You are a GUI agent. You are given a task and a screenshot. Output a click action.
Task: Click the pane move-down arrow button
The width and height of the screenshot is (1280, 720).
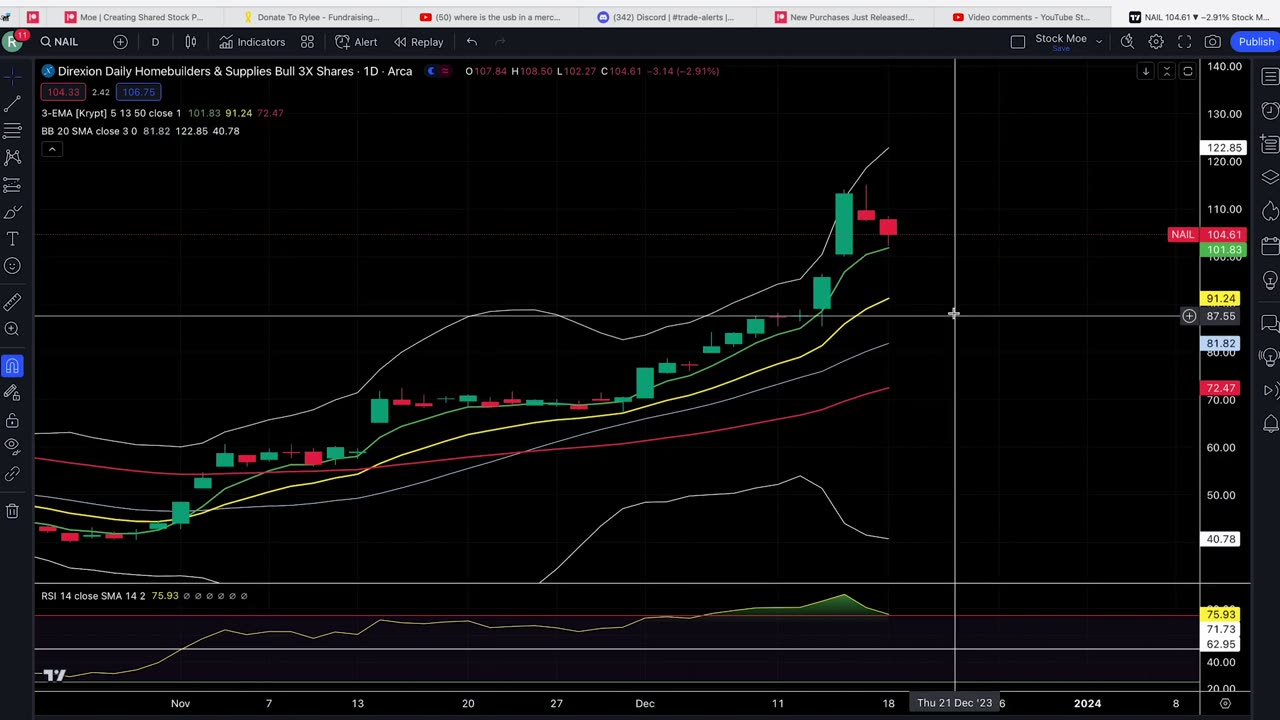[x=1146, y=71]
